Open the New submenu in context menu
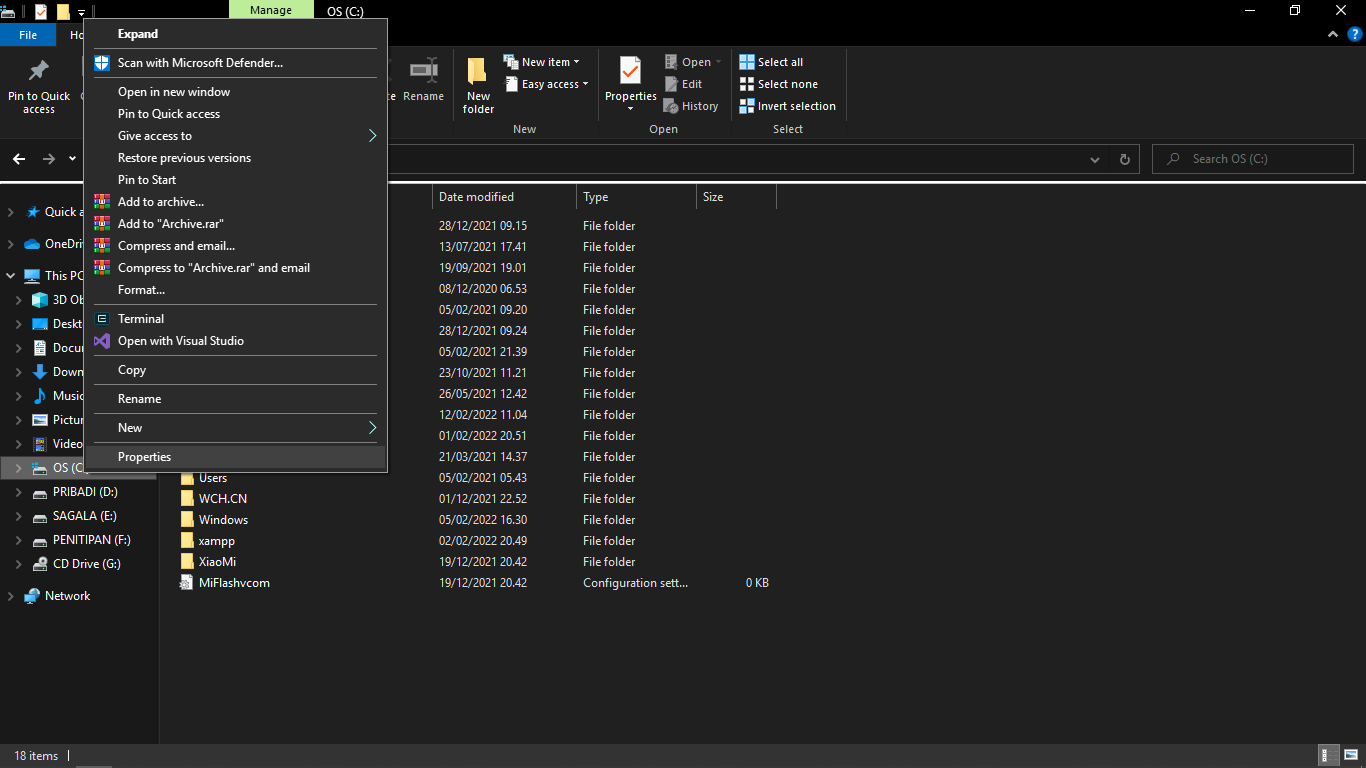Viewport: 1366px width, 768px height. point(235,428)
